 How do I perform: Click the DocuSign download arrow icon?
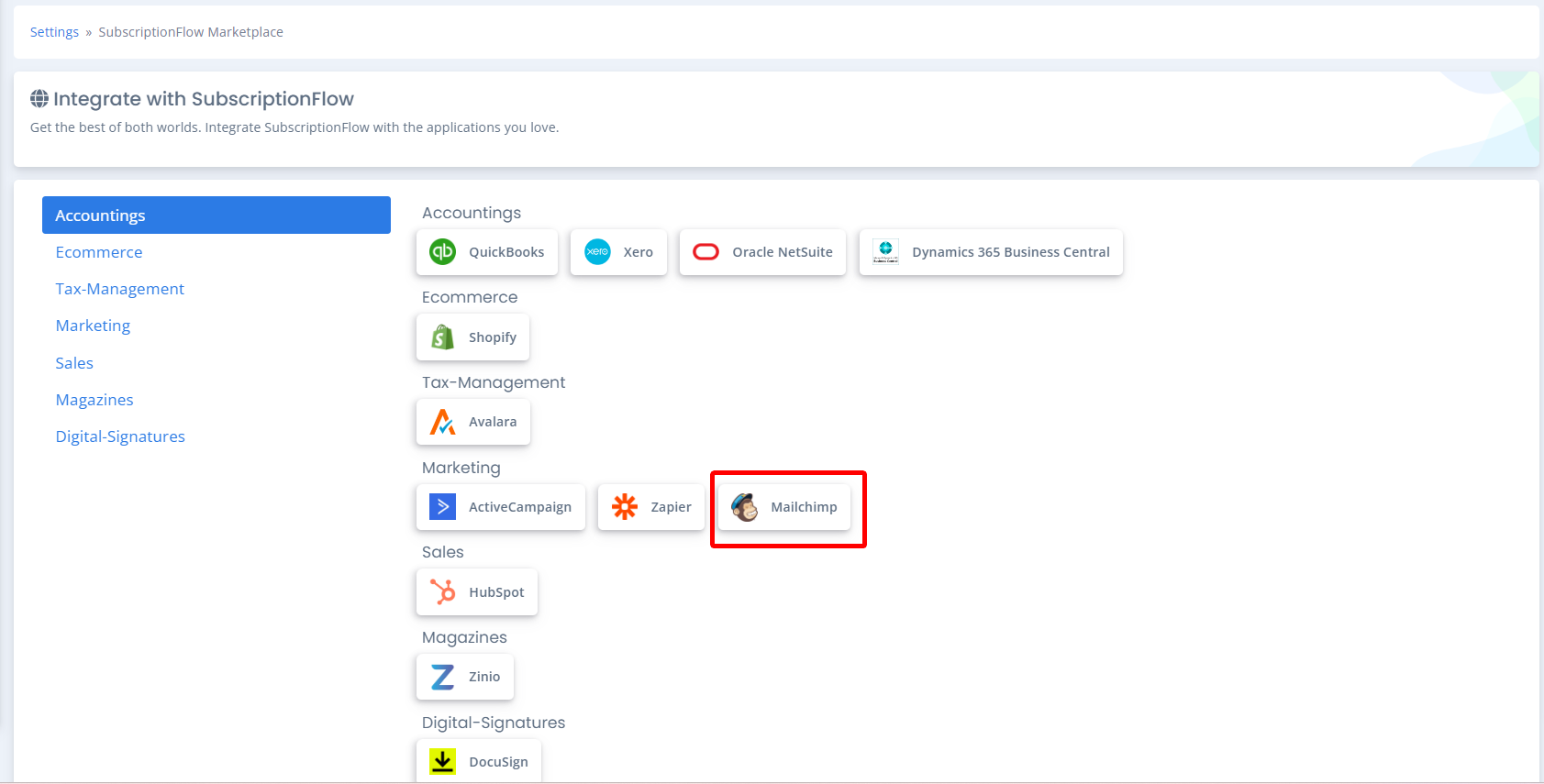click(443, 761)
